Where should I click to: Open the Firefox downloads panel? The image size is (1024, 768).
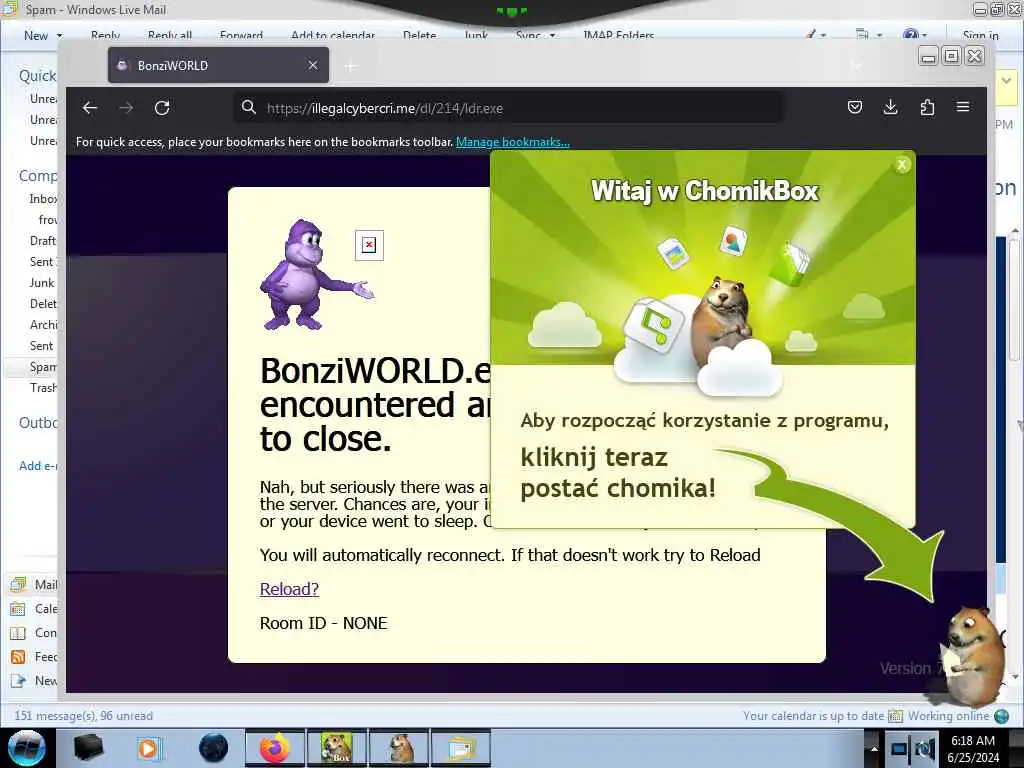(890, 107)
